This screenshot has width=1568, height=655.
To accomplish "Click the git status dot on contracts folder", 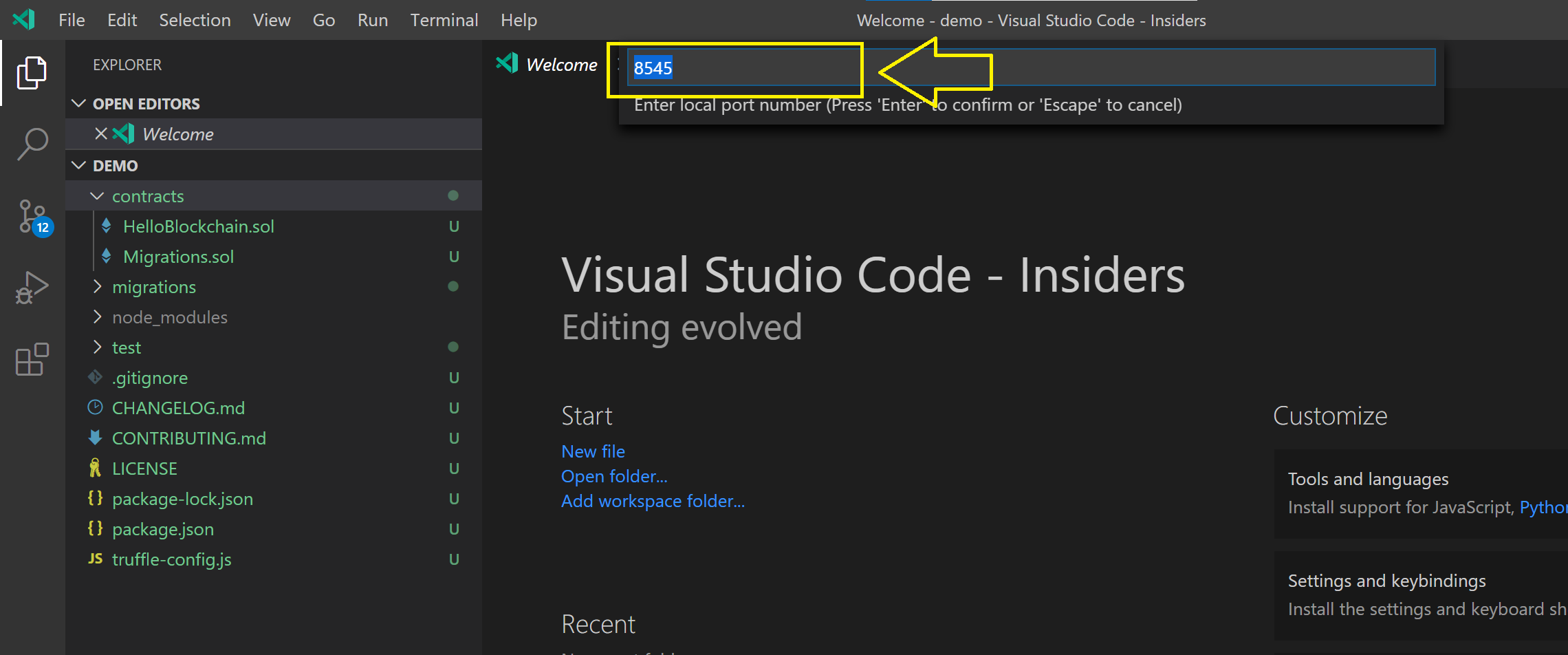I will (453, 195).
